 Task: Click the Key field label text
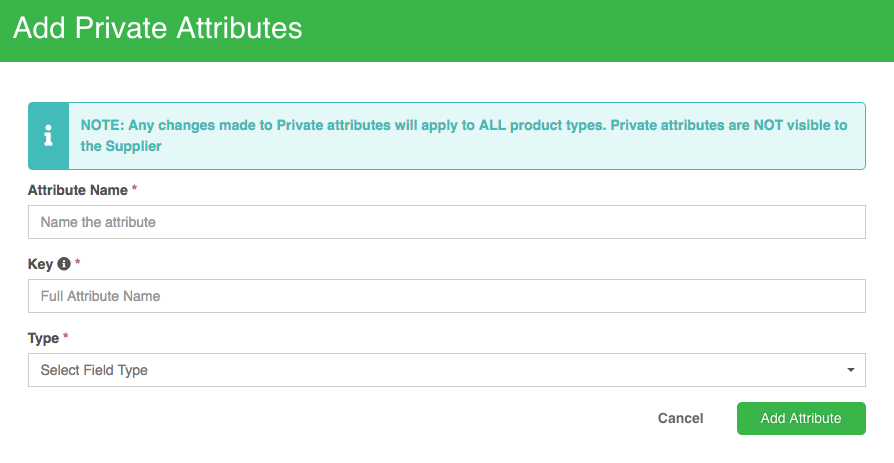click(40, 264)
